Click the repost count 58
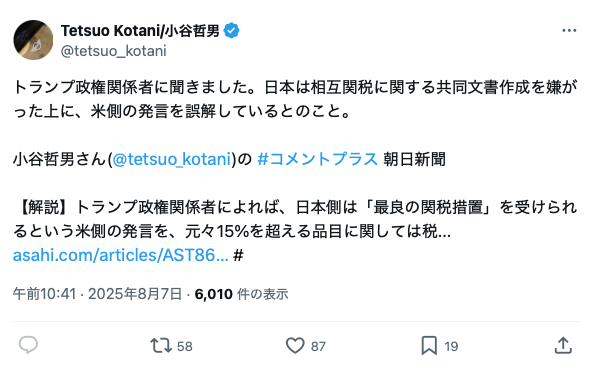 pyautogui.click(x=185, y=346)
